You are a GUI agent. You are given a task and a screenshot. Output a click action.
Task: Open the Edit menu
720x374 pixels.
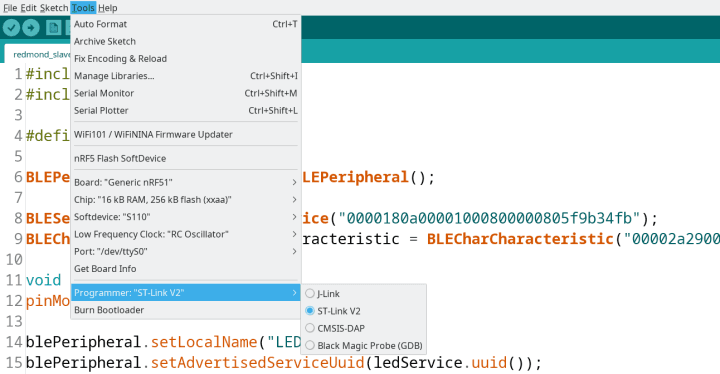(28, 8)
